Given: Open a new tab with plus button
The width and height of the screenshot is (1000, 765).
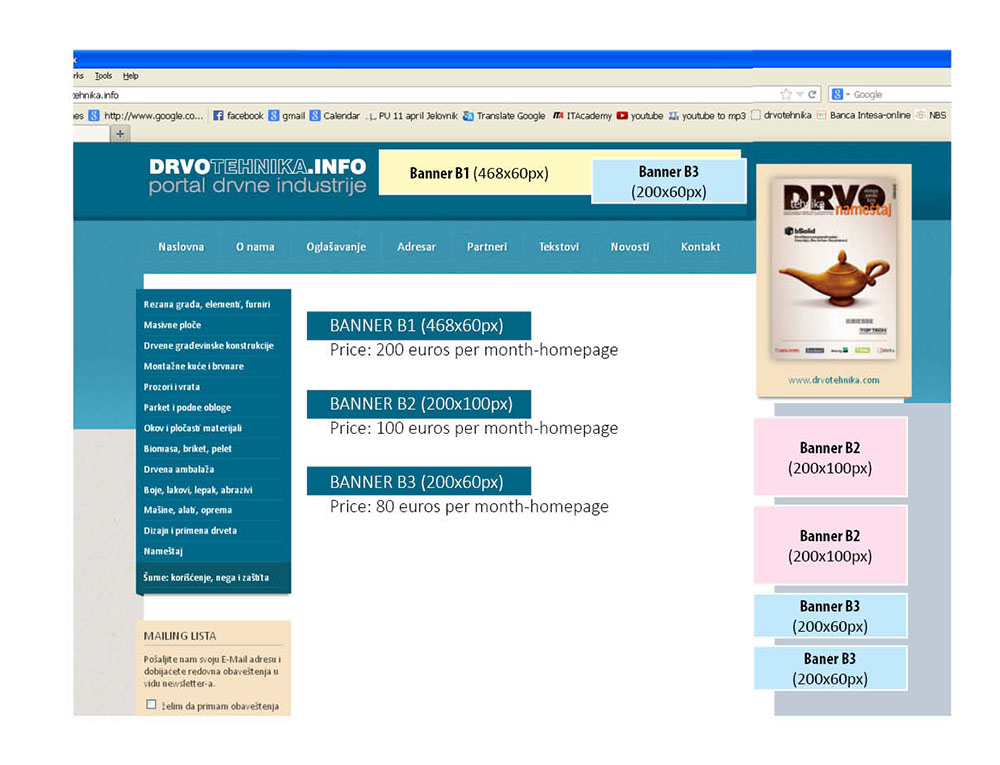Looking at the screenshot, I should point(120,133).
